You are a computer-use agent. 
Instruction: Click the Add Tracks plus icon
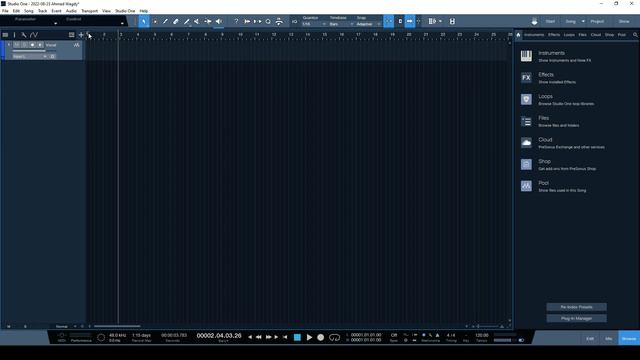tap(81, 35)
